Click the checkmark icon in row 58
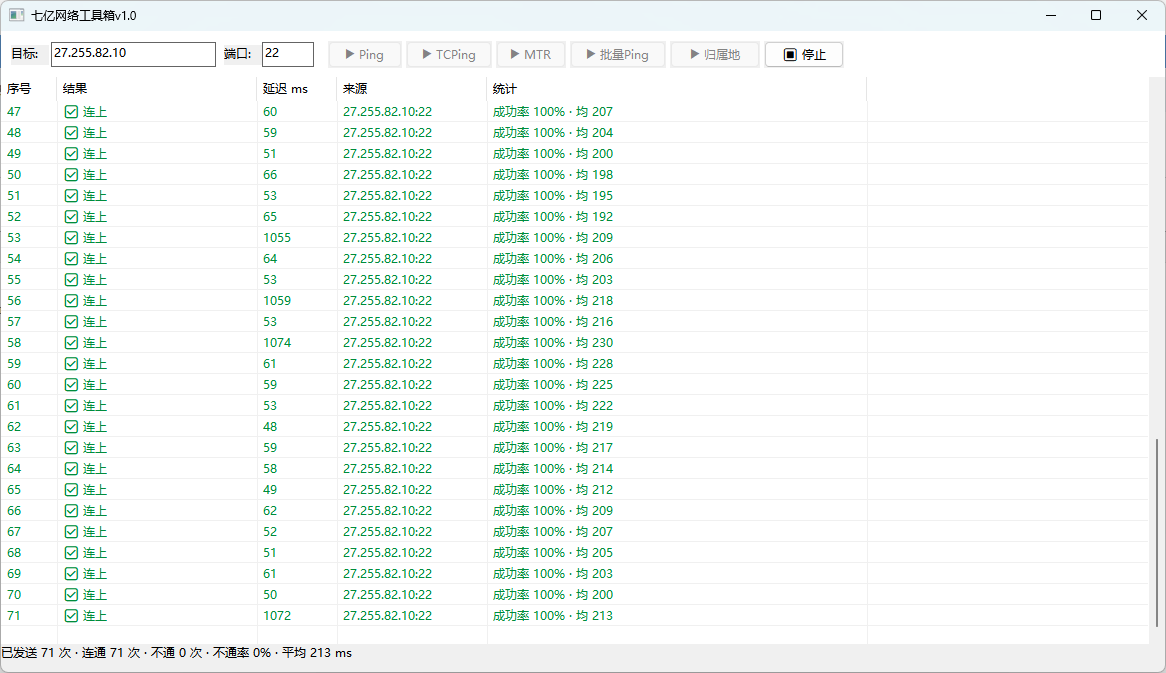This screenshot has width=1166, height=673. [71, 343]
